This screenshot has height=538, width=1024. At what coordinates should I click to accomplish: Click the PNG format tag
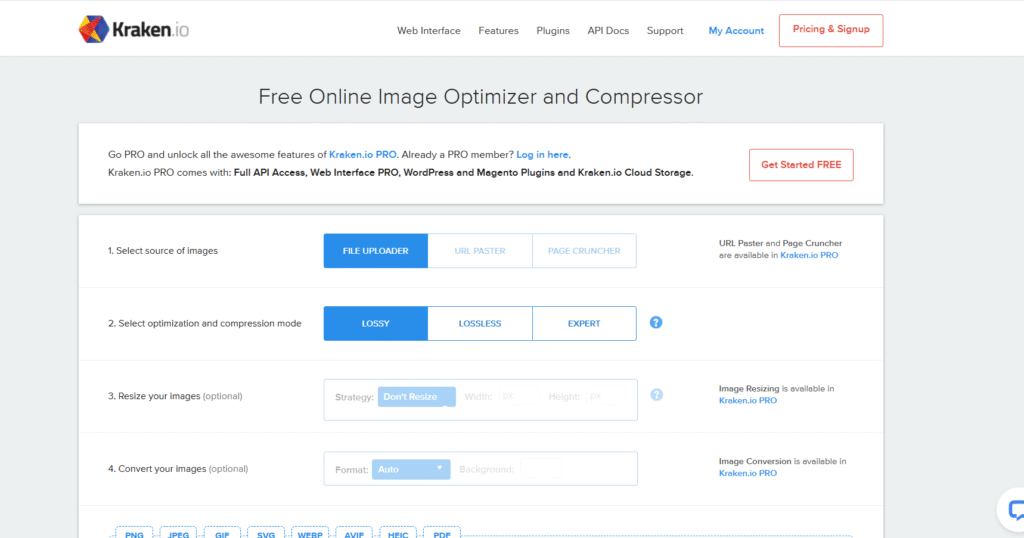point(134,533)
